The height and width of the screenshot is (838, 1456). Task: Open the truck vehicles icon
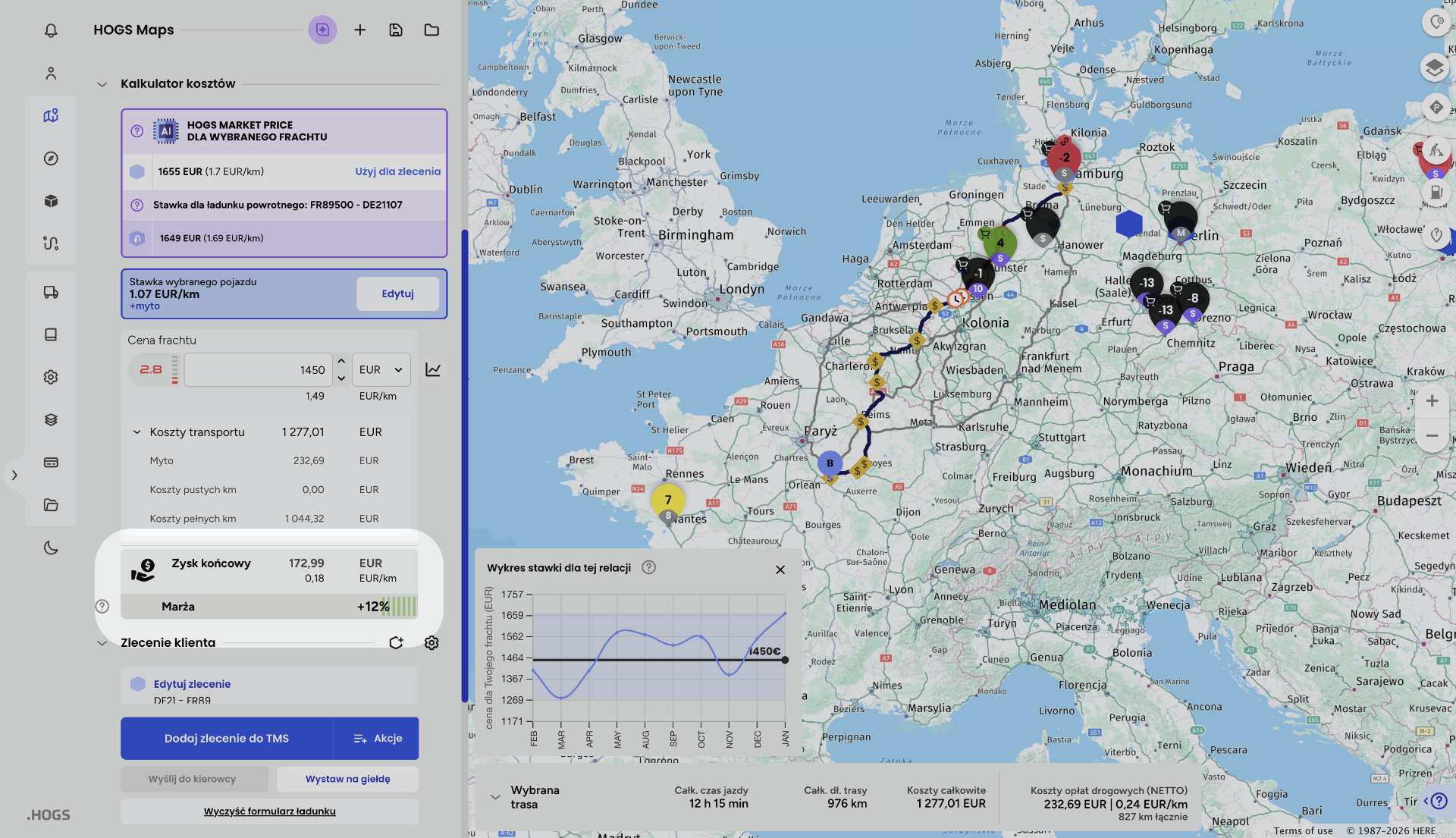51,292
